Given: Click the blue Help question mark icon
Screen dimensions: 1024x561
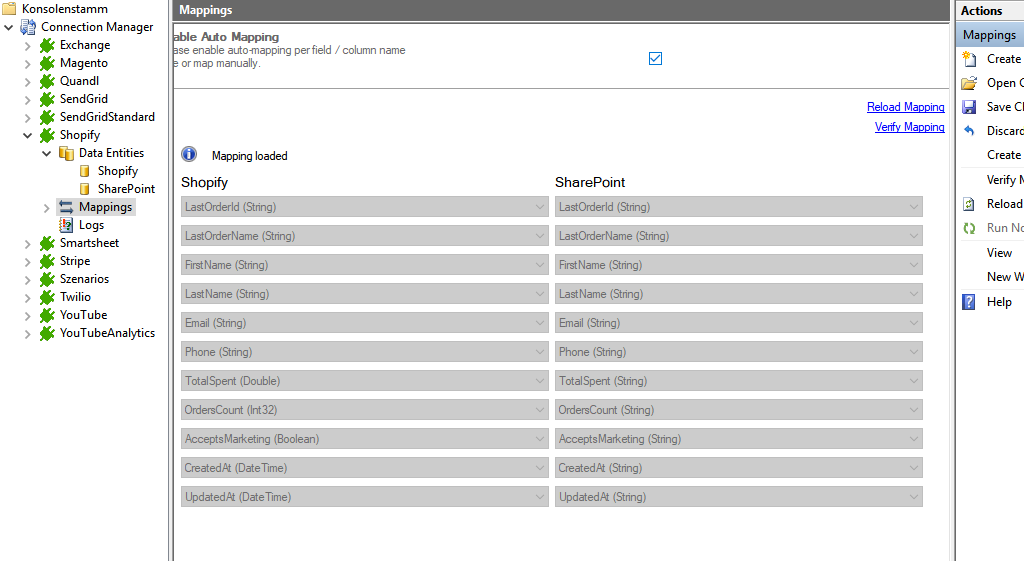Looking at the screenshot, I should coord(968,302).
